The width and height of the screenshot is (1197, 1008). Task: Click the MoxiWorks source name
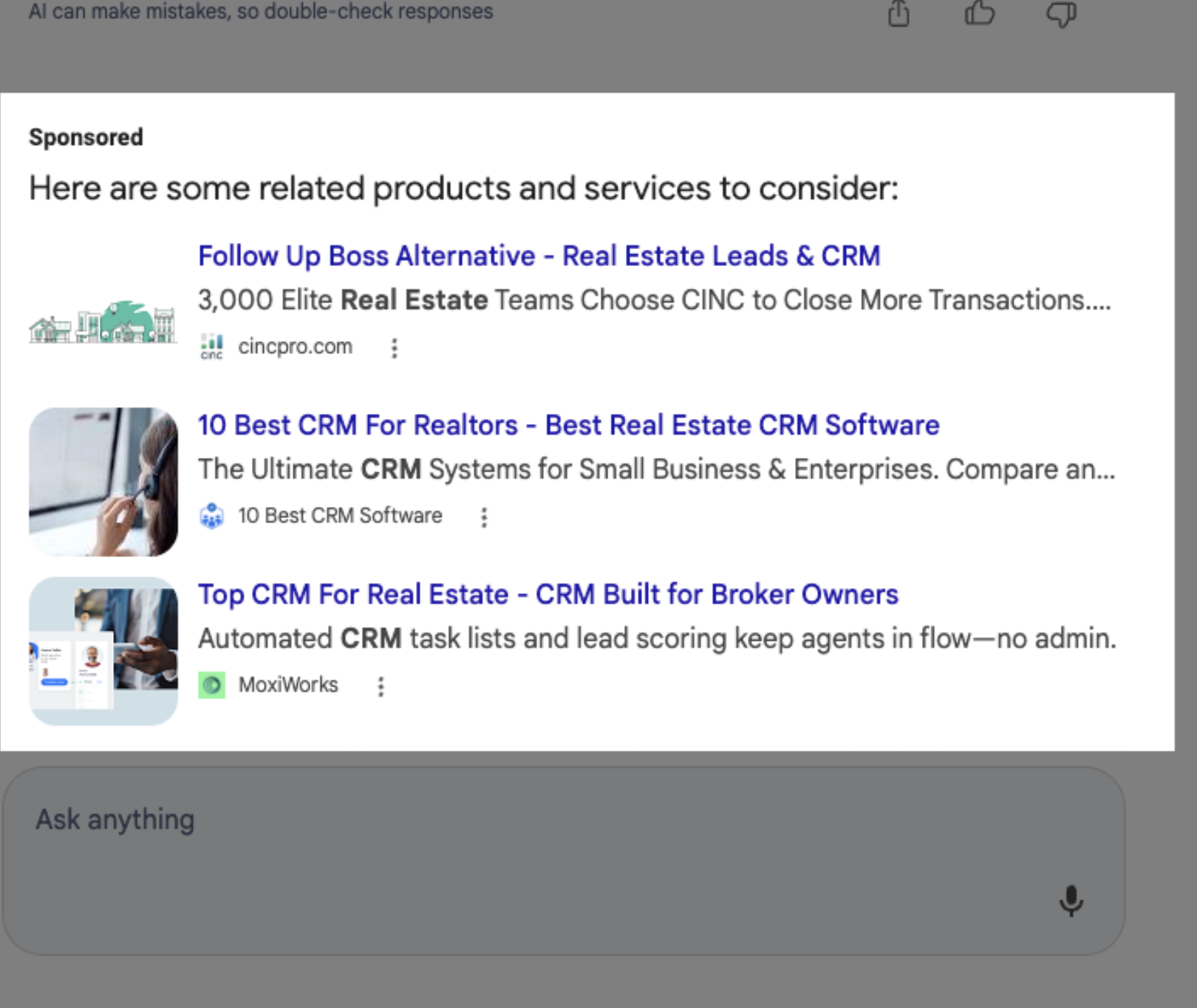288,684
